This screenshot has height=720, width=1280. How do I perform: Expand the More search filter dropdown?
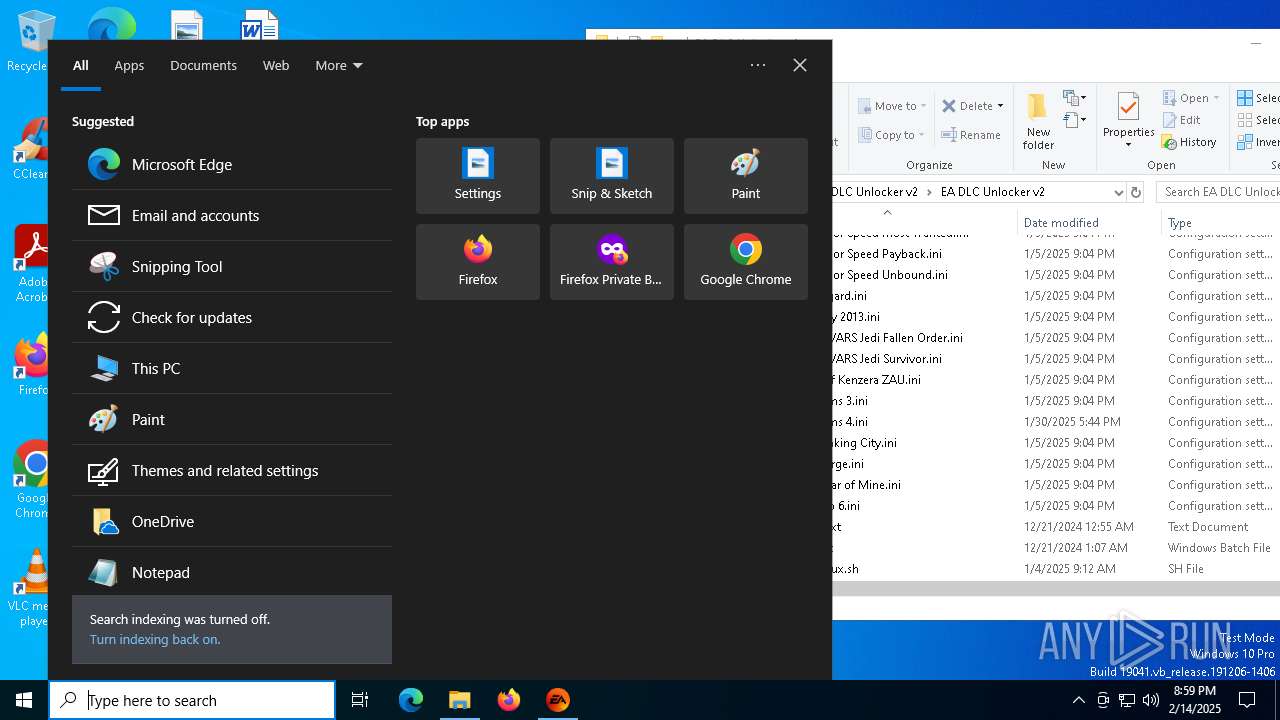pos(339,65)
